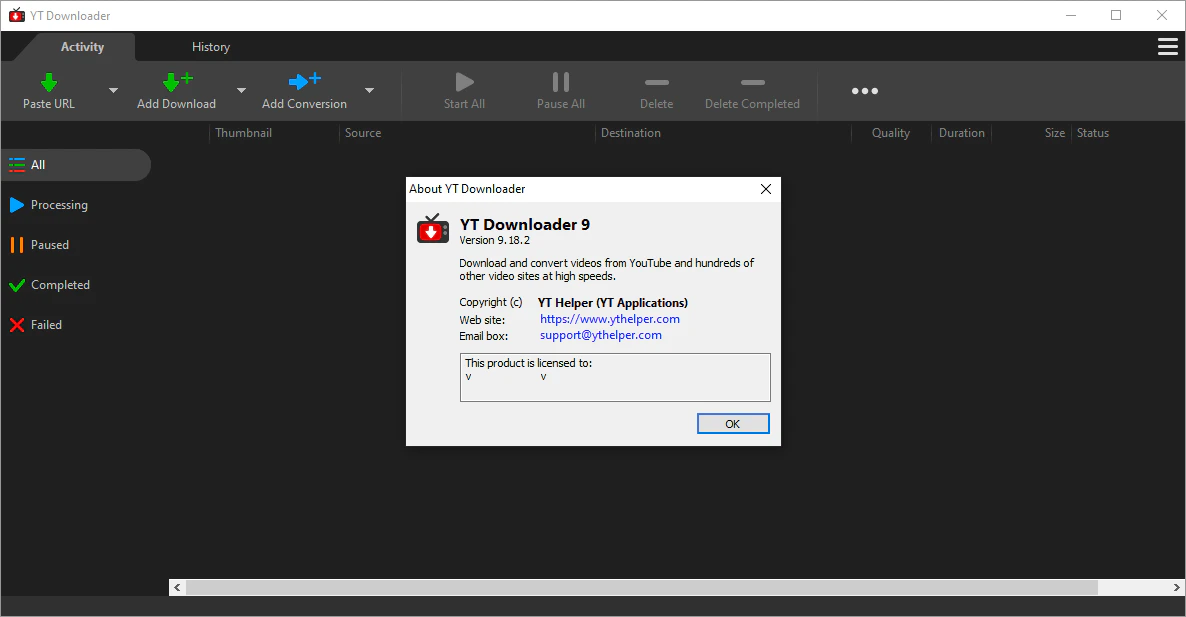Select the Activity tab
This screenshot has width=1186, height=617.
click(82, 46)
